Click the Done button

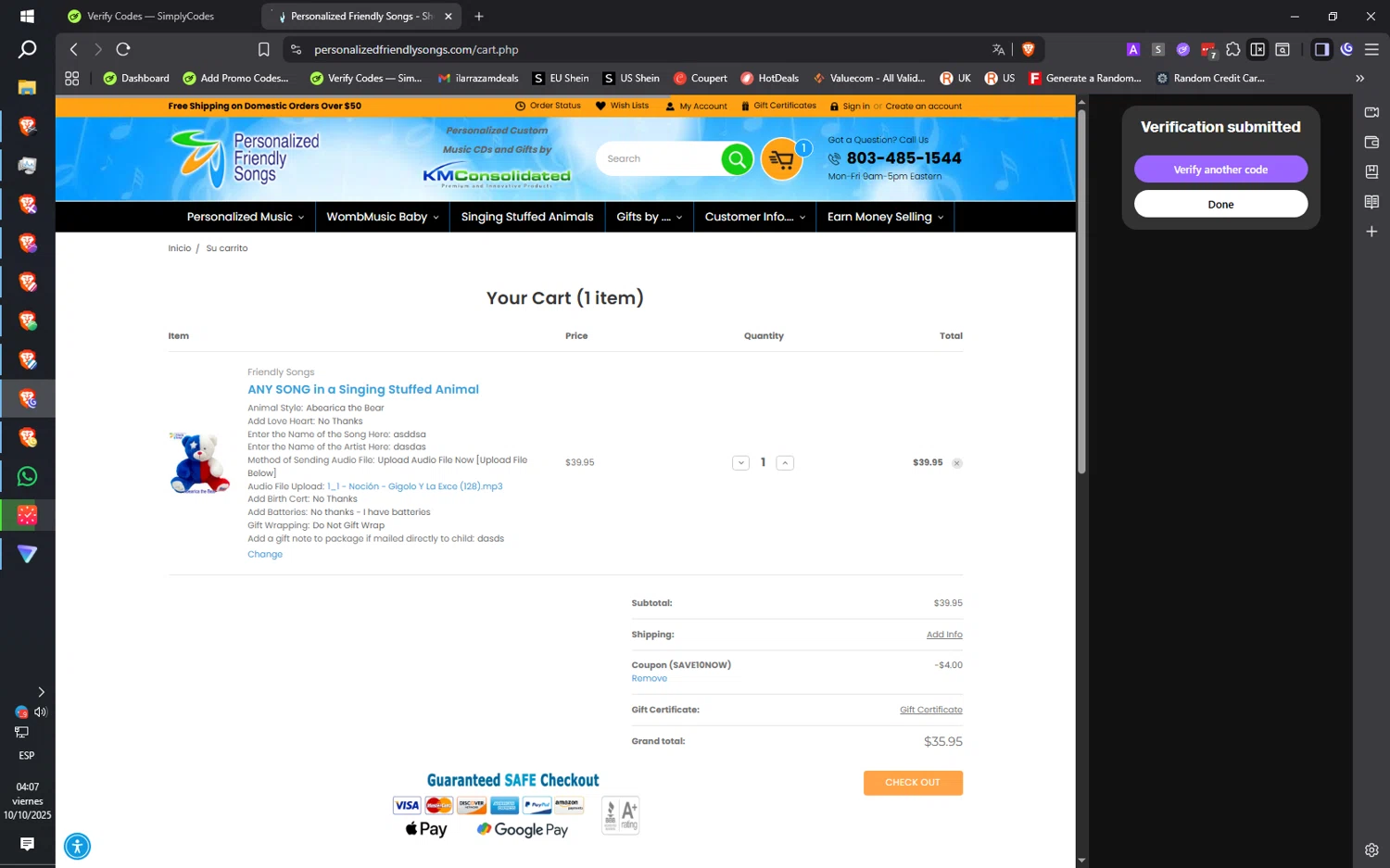[x=1220, y=205]
